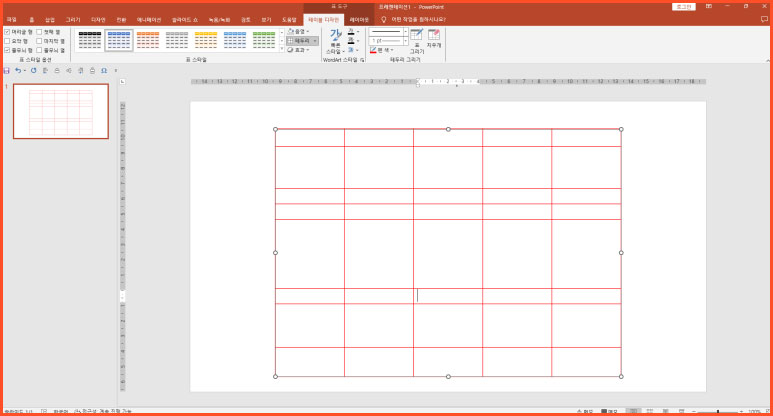Open the File (파일) tab

click(11, 20)
